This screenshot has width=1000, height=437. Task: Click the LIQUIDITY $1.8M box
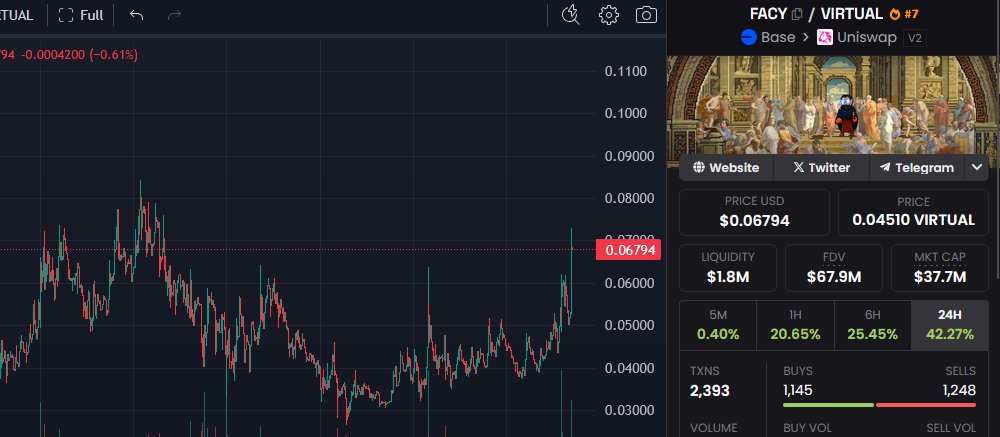[728, 268]
